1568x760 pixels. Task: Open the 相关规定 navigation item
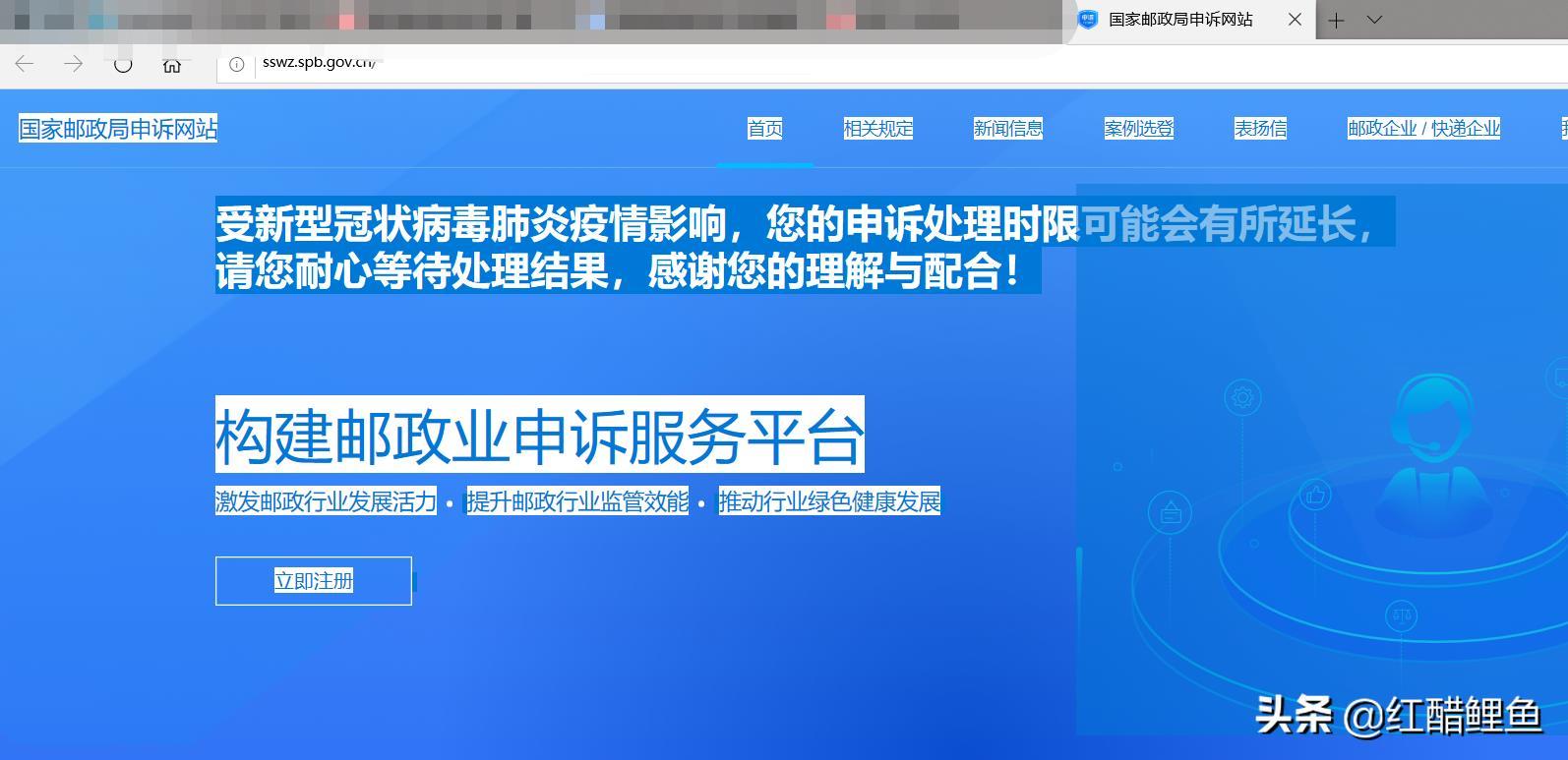tap(878, 129)
